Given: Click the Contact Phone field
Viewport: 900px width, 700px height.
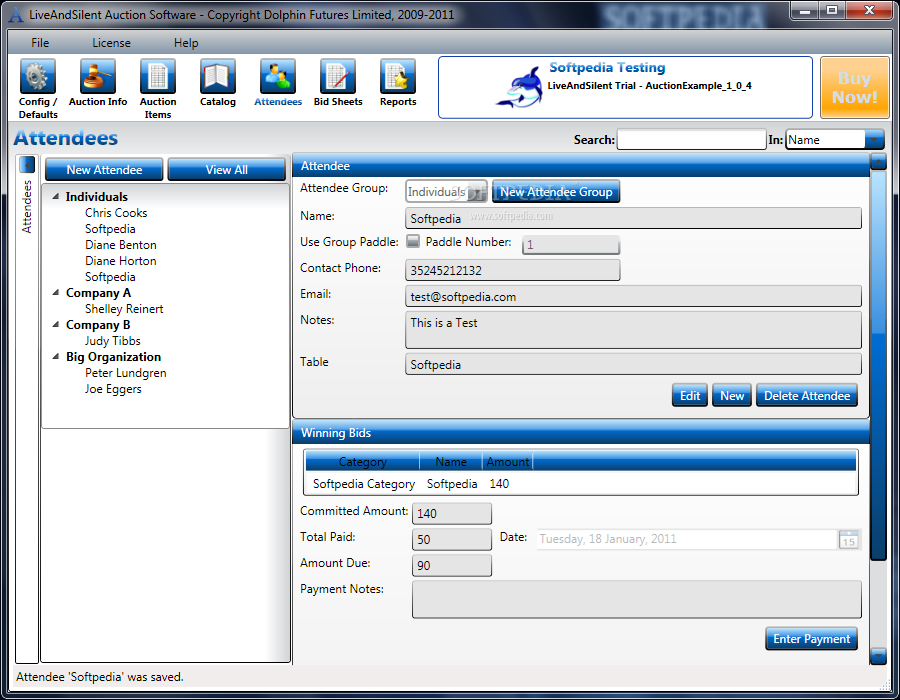Looking at the screenshot, I should pos(513,270).
